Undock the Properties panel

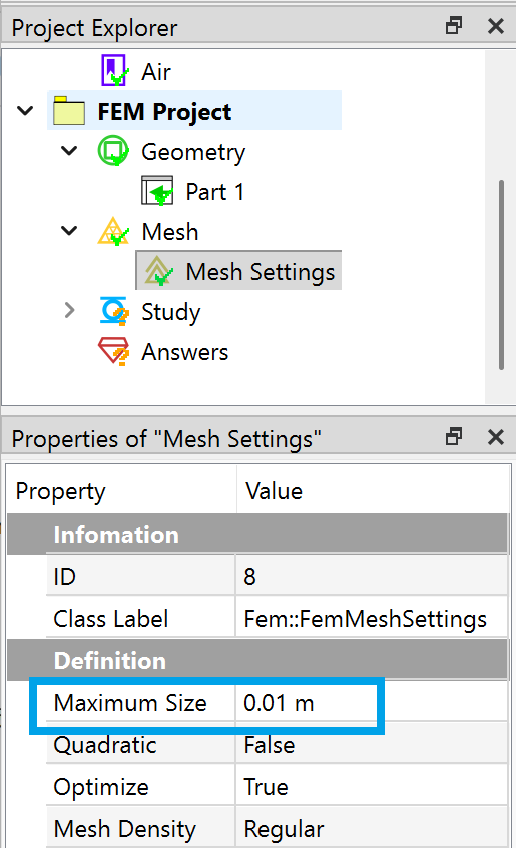[x=454, y=436]
